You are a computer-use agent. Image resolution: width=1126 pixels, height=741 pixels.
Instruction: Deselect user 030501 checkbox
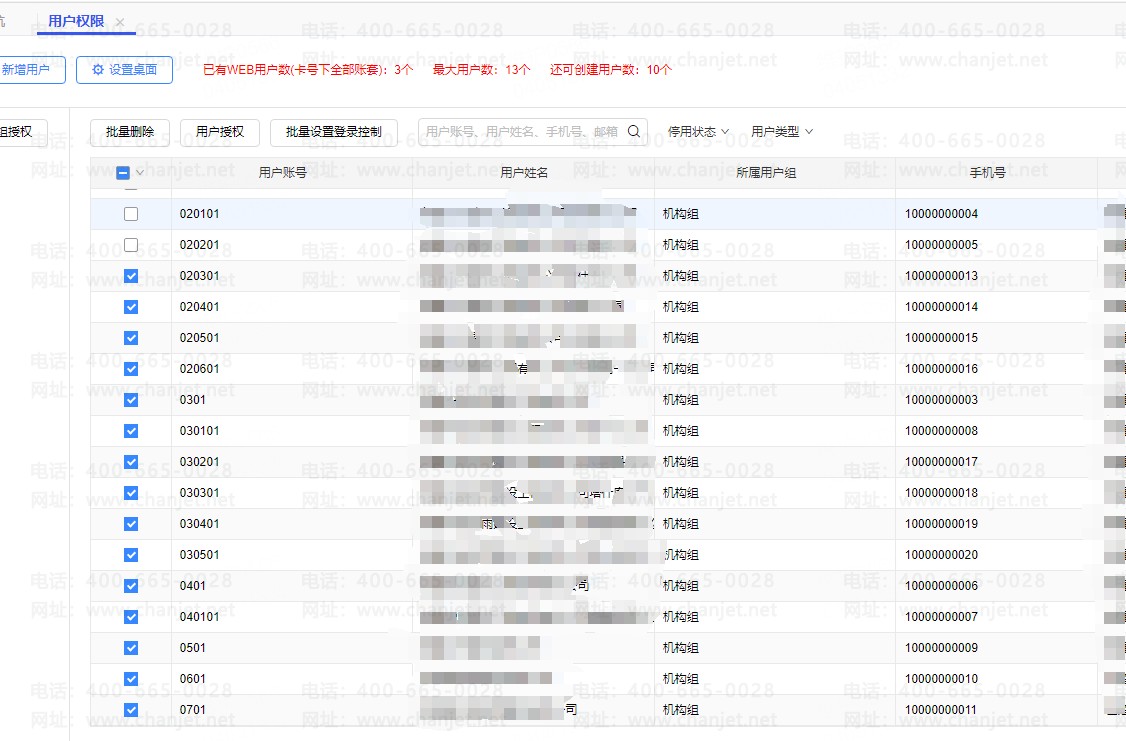pyautogui.click(x=131, y=555)
